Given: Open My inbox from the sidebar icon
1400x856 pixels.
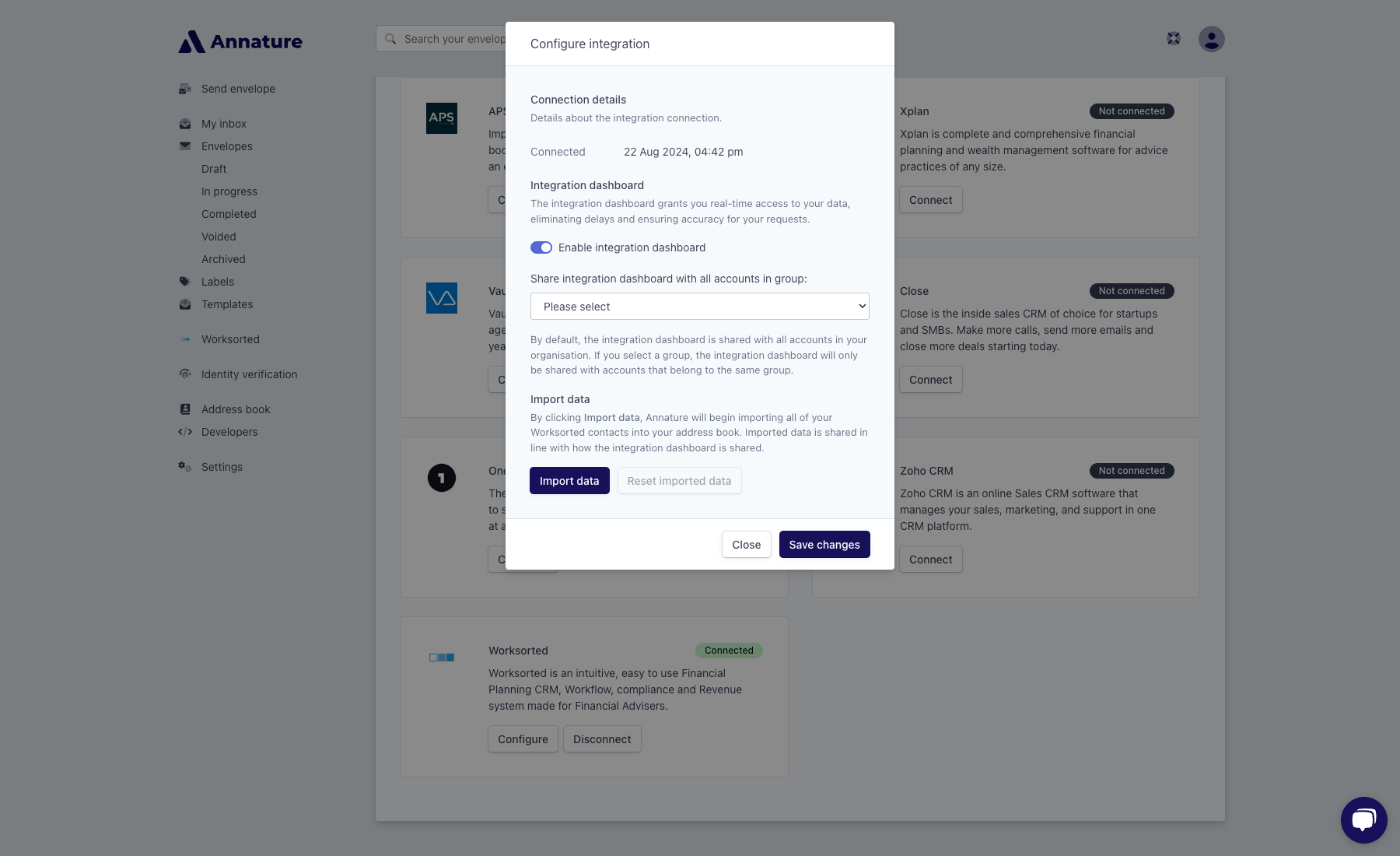Looking at the screenshot, I should pyautogui.click(x=184, y=123).
